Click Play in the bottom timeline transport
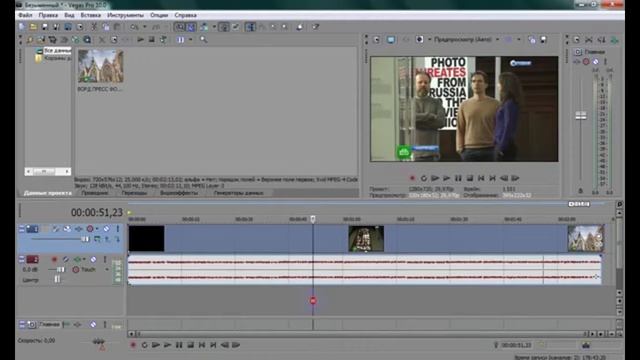Image resolution: width=640 pixels, height=360 pixels. (167, 345)
